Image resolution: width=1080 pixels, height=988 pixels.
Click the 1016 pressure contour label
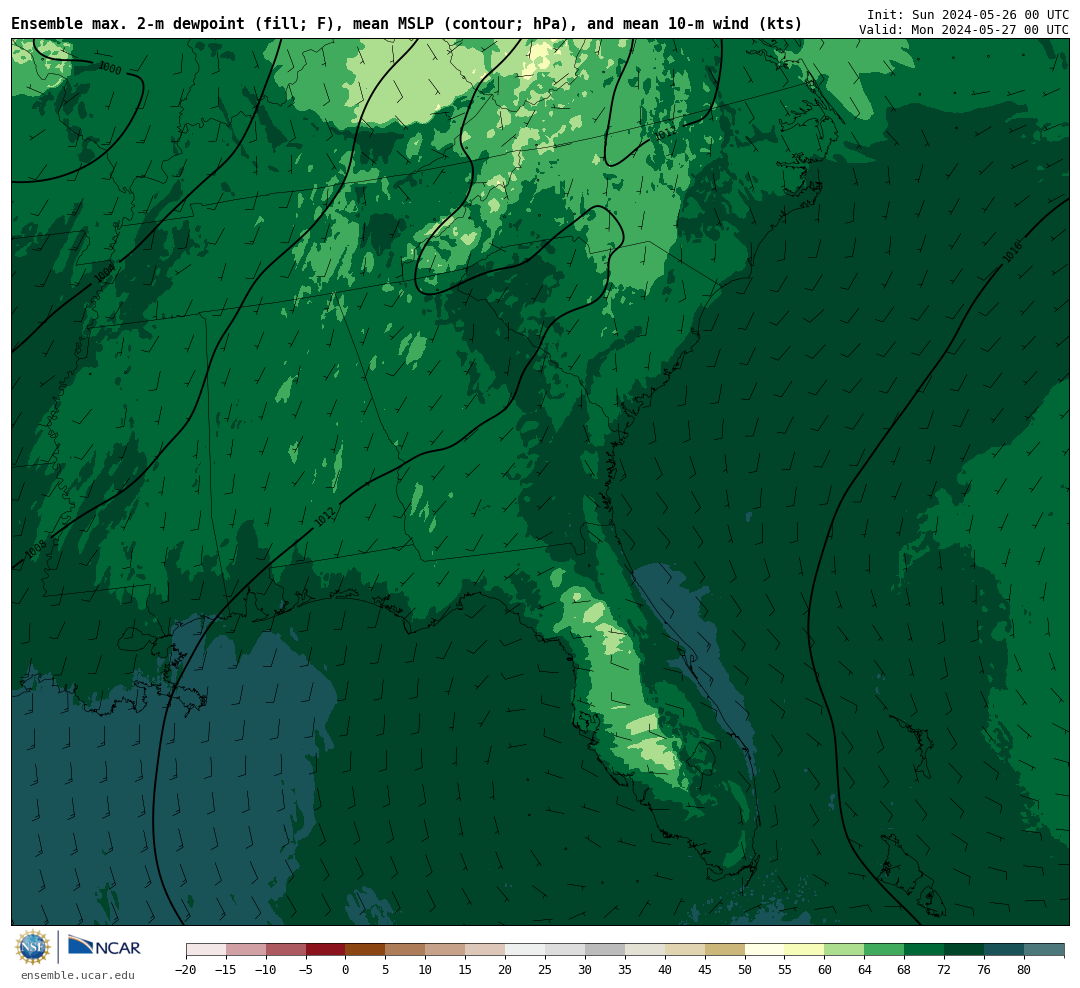(x=1012, y=251)
